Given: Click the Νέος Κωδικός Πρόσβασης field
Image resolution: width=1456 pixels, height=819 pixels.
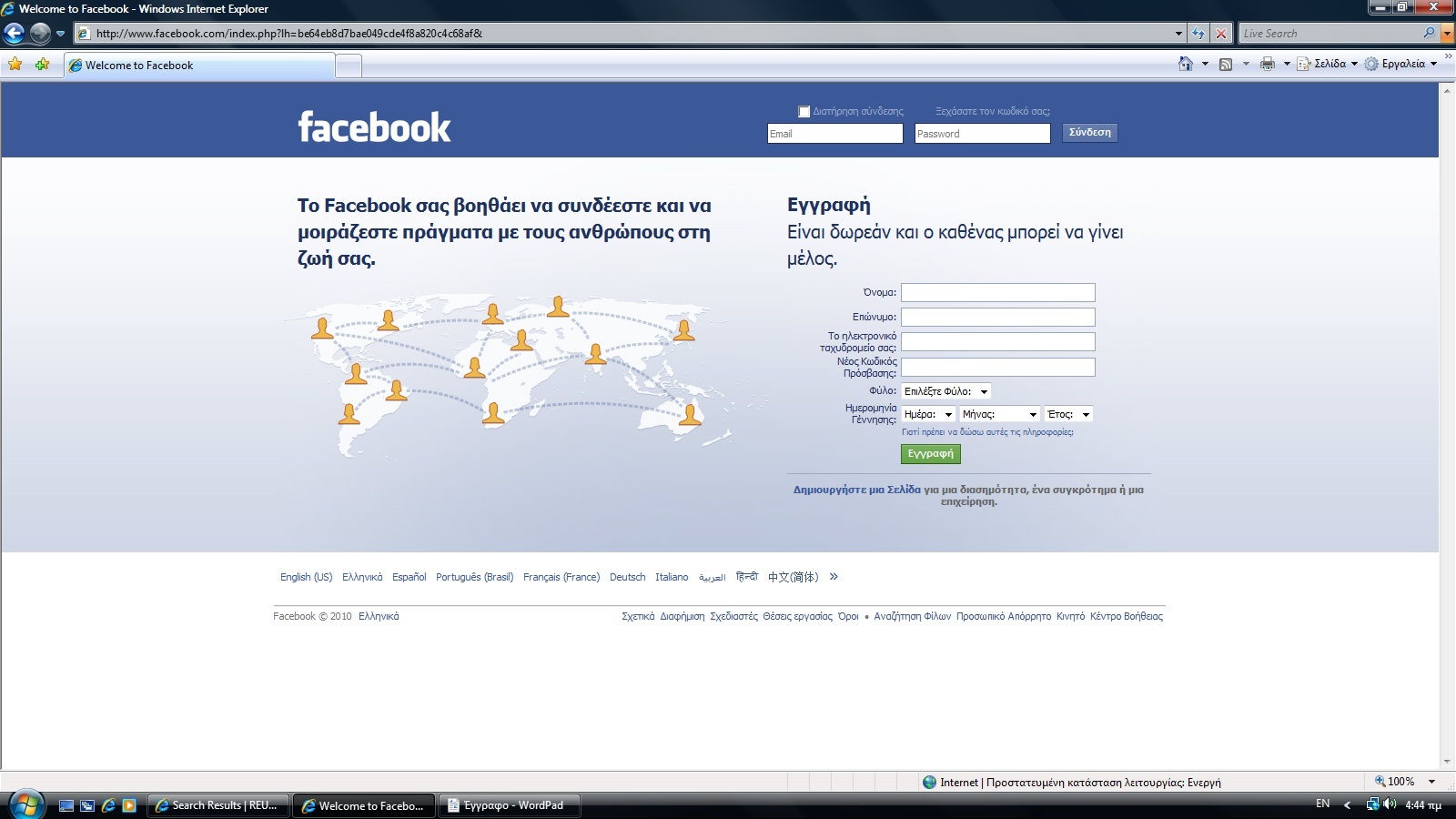Looking at the screenshot, I should [x=997, y=367].
